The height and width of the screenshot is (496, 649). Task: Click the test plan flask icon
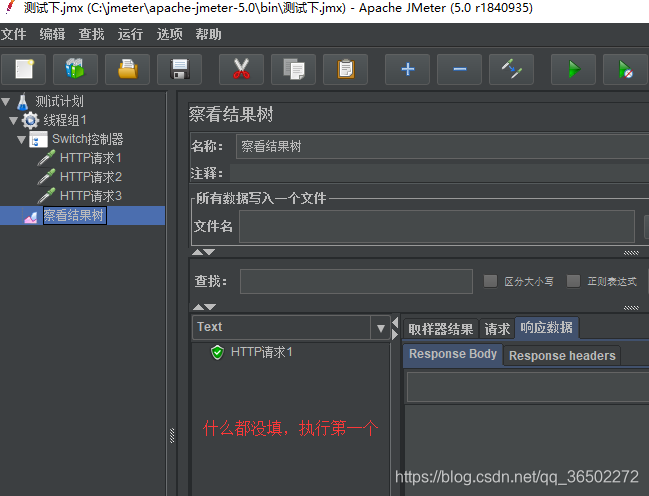(22, 101)
